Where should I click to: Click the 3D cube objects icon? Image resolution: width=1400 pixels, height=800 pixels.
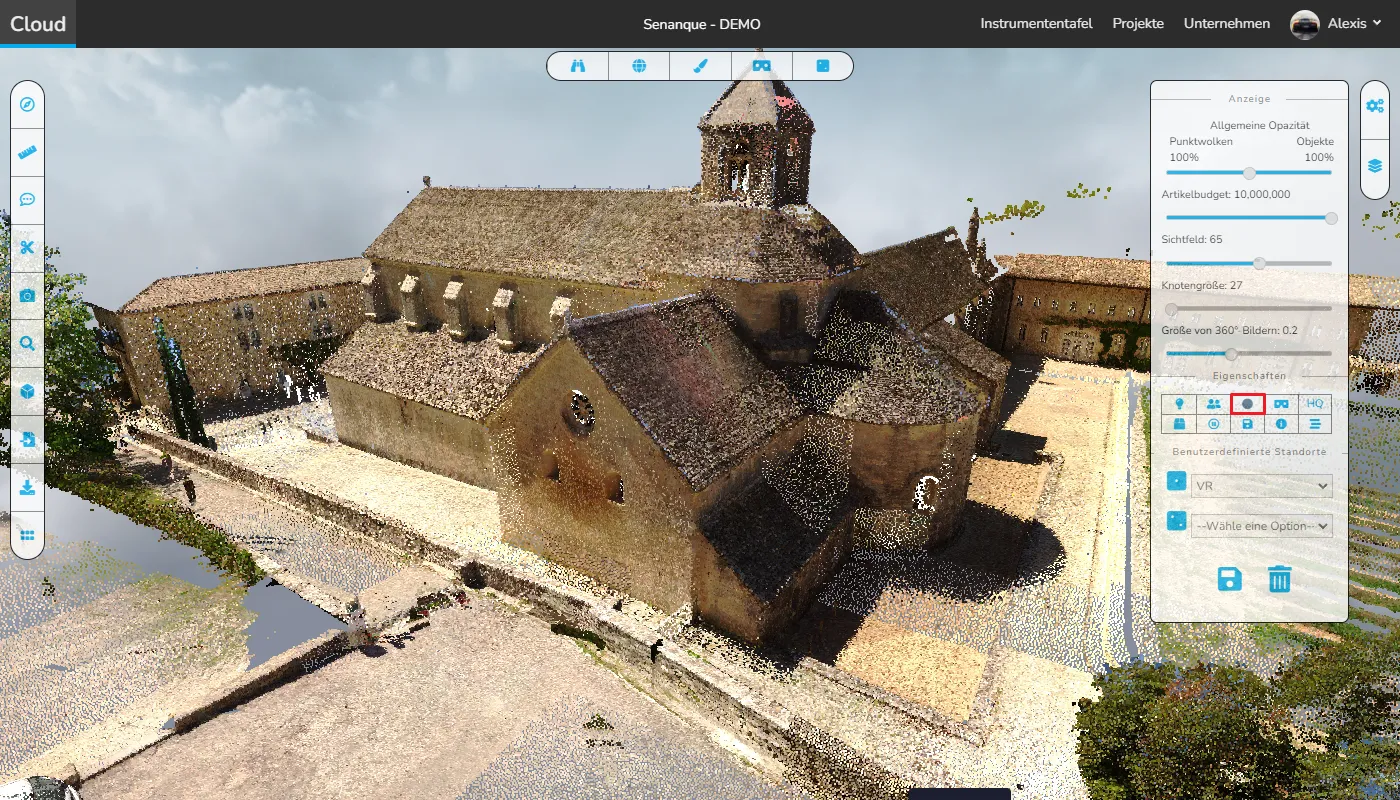[27, 391]
